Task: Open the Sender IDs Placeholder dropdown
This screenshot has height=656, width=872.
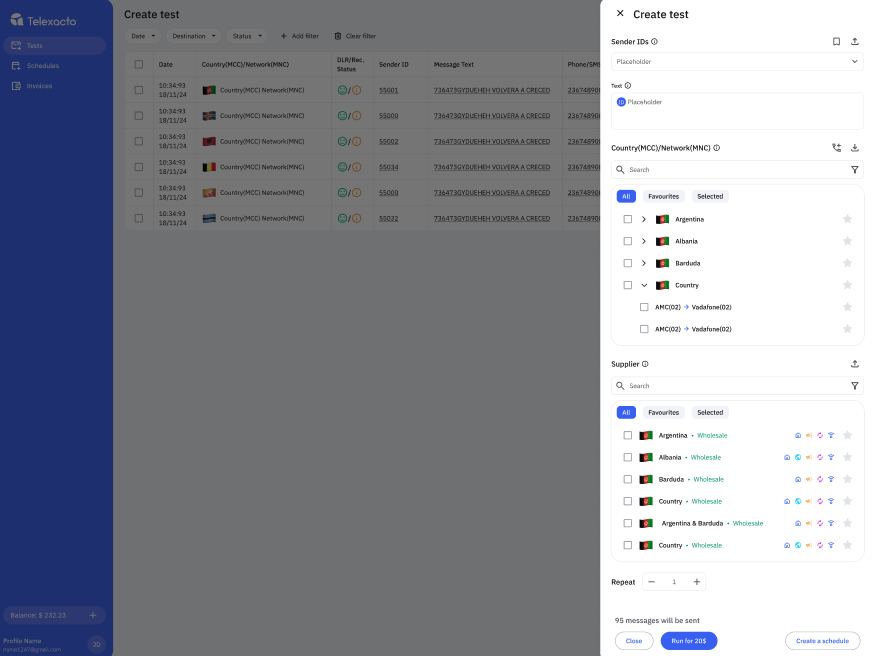Action: [x=737, y=61]
